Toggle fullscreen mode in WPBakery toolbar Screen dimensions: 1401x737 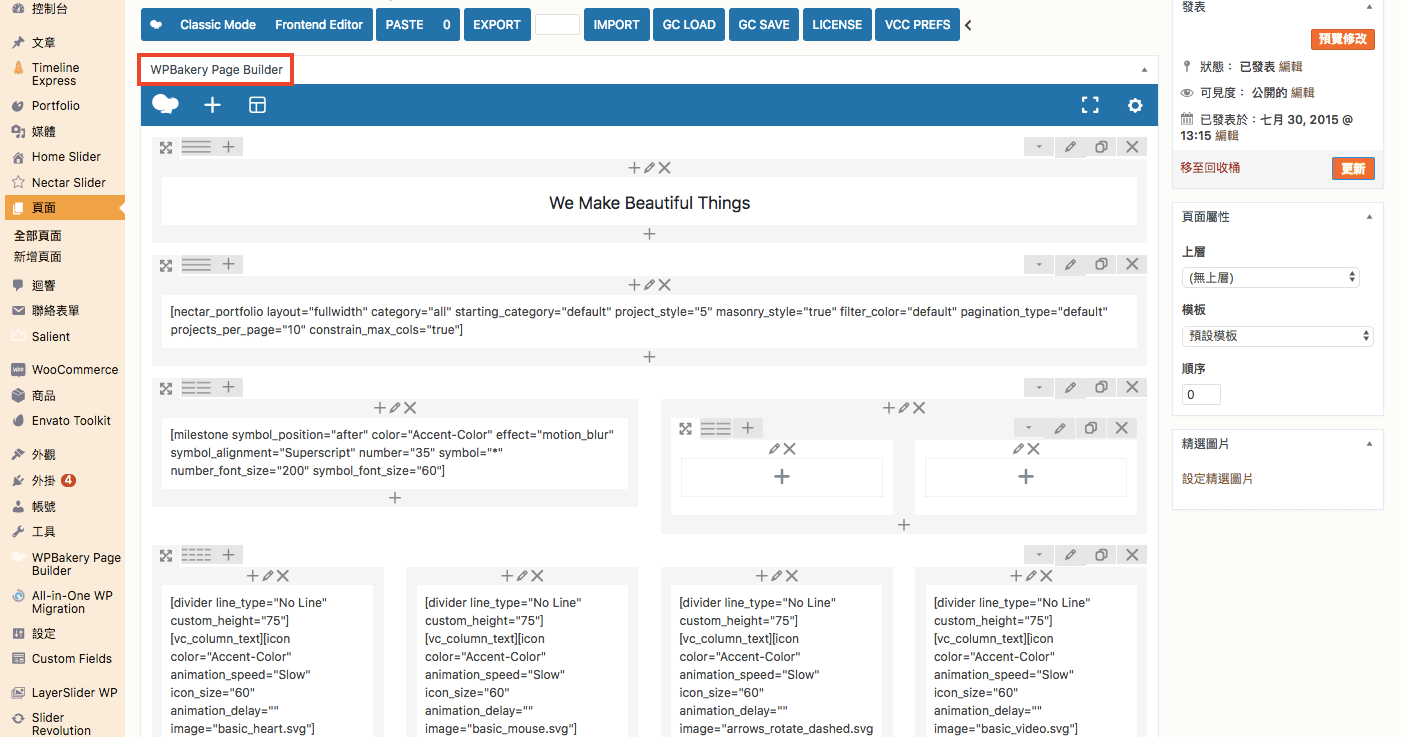1090,105
